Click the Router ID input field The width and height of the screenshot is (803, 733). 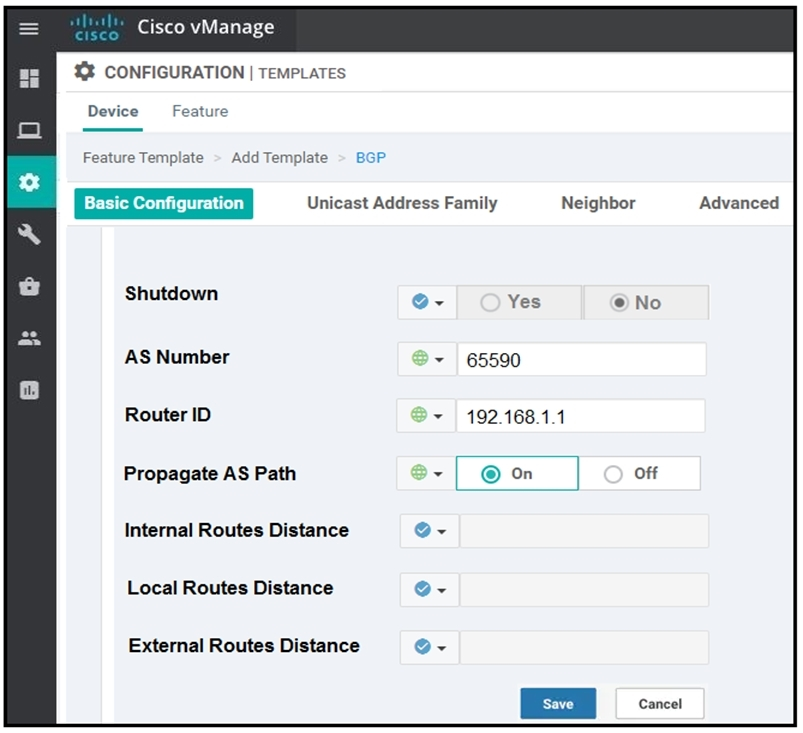(x=581, y=416)
